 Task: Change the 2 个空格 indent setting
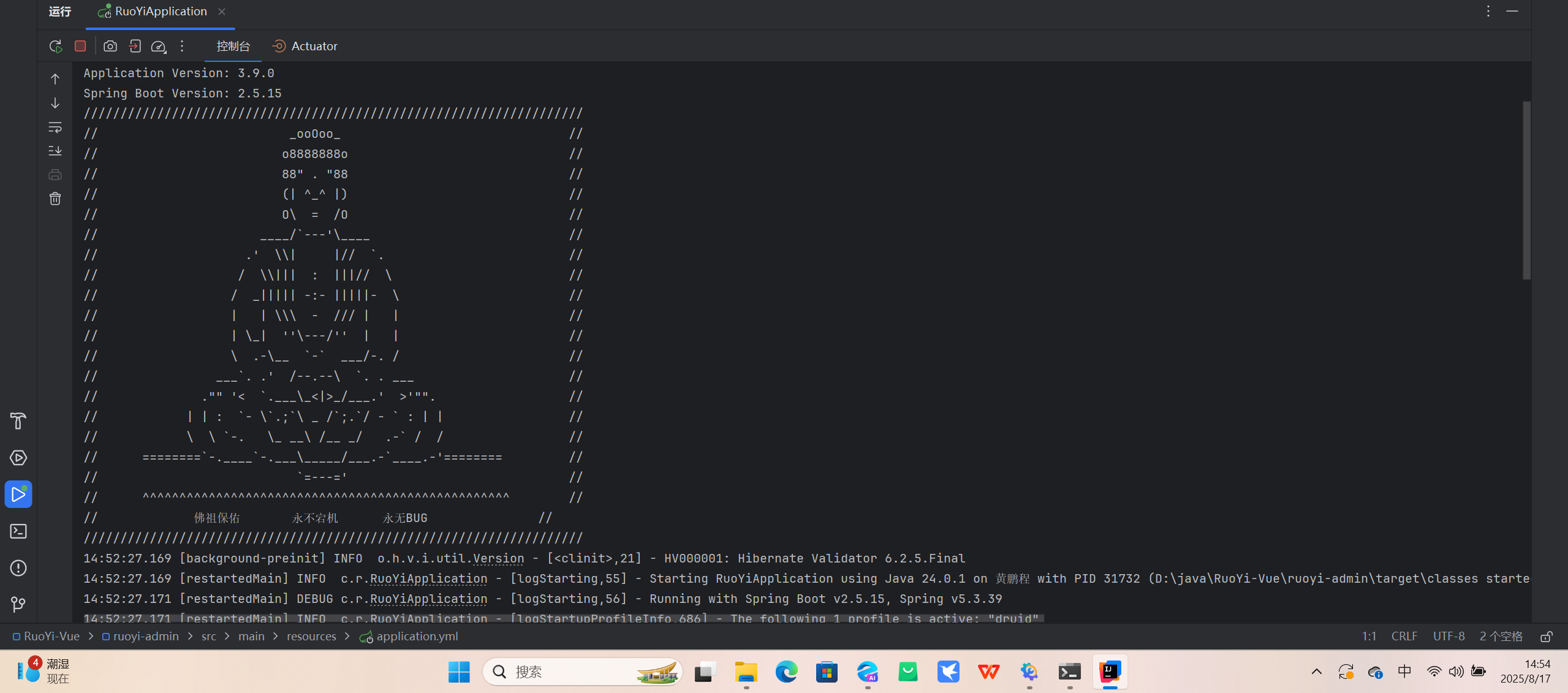pyautogui.click(x=1501, y=636)
